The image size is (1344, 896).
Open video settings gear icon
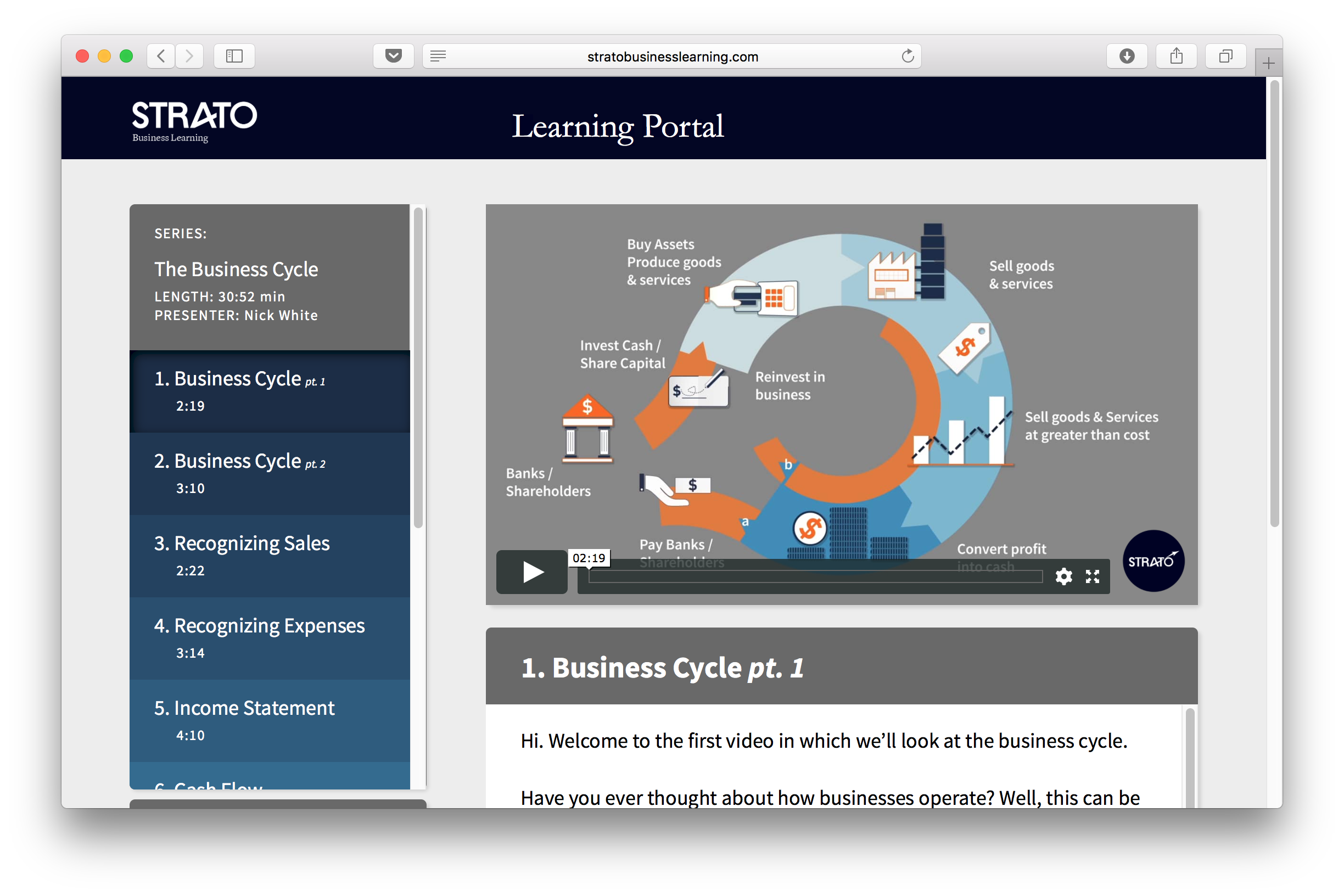(x=1063, y=576)
